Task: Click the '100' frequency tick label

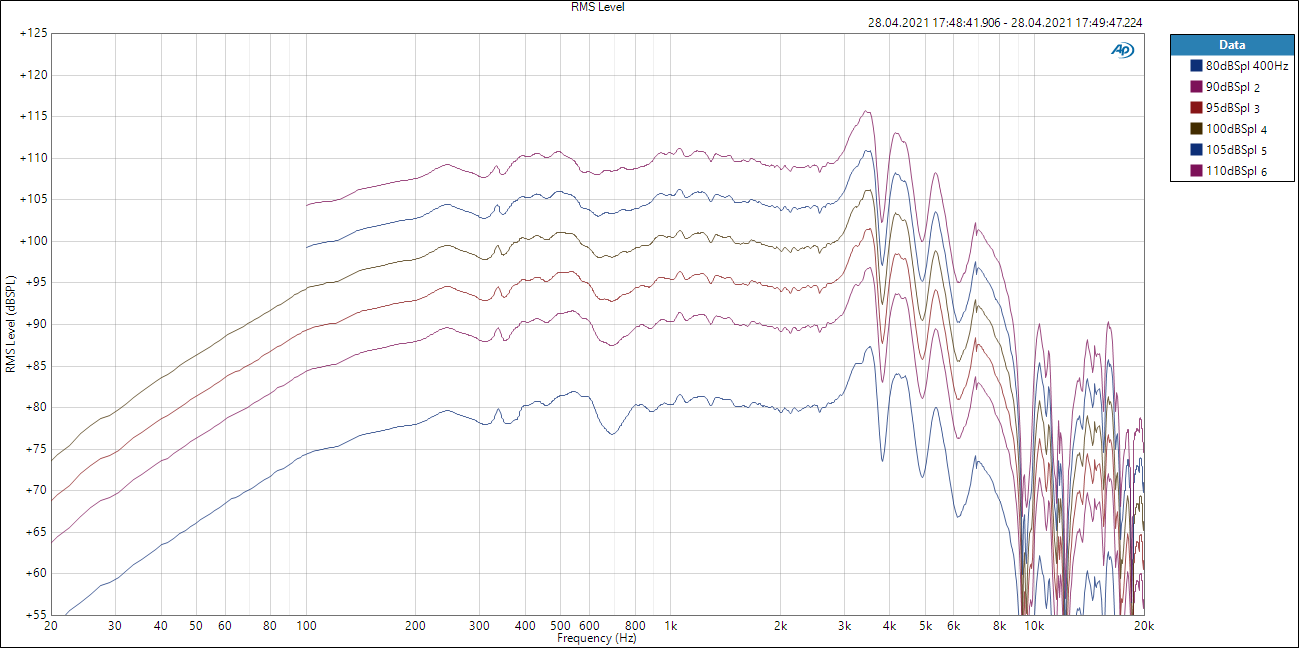Action: point(306,627)
